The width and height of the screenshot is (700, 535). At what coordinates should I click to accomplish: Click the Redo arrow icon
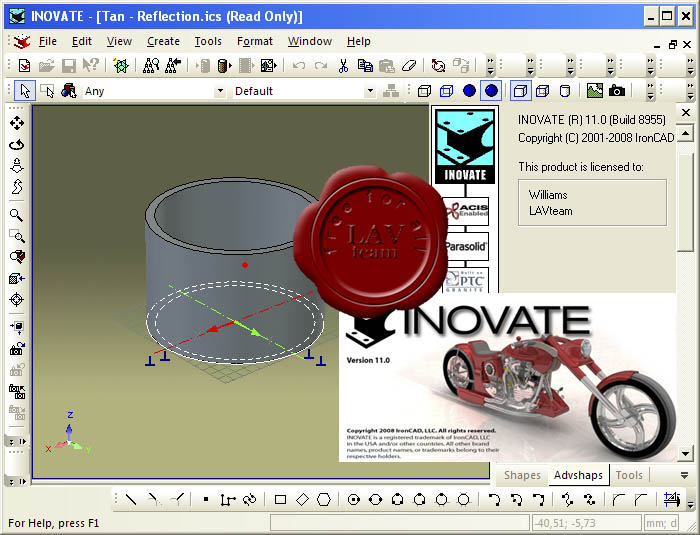pyautogui.click(x=321, y=66)
